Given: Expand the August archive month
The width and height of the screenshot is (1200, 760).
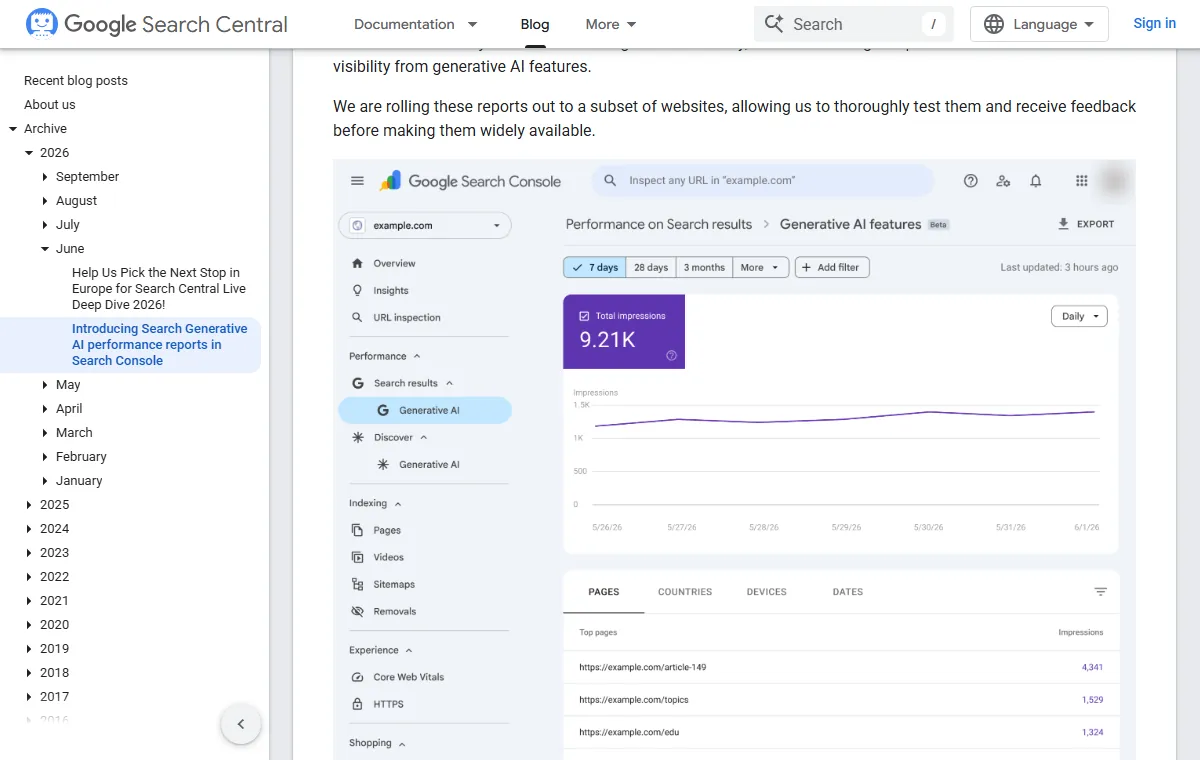Looking at the screenshot, I should 45,200.
